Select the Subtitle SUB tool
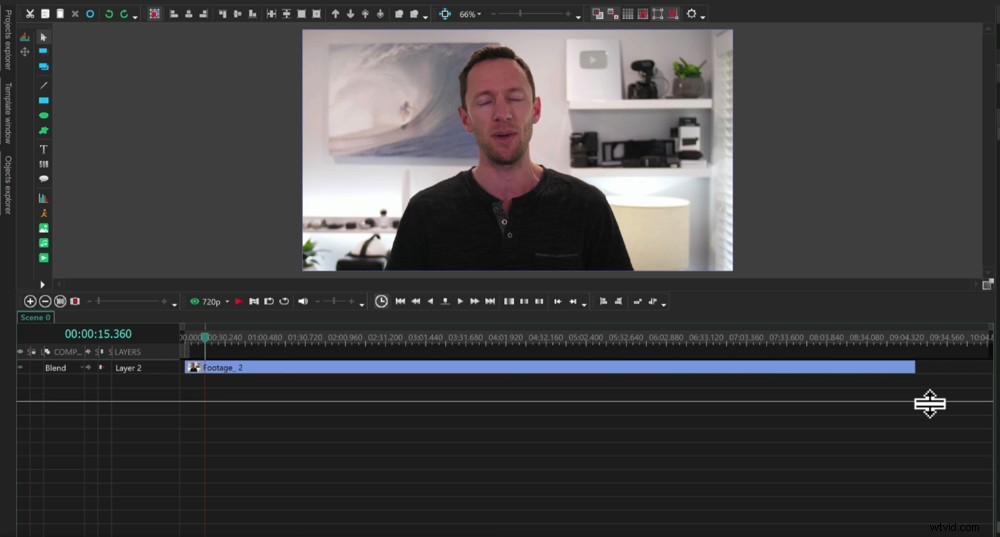 43,164
